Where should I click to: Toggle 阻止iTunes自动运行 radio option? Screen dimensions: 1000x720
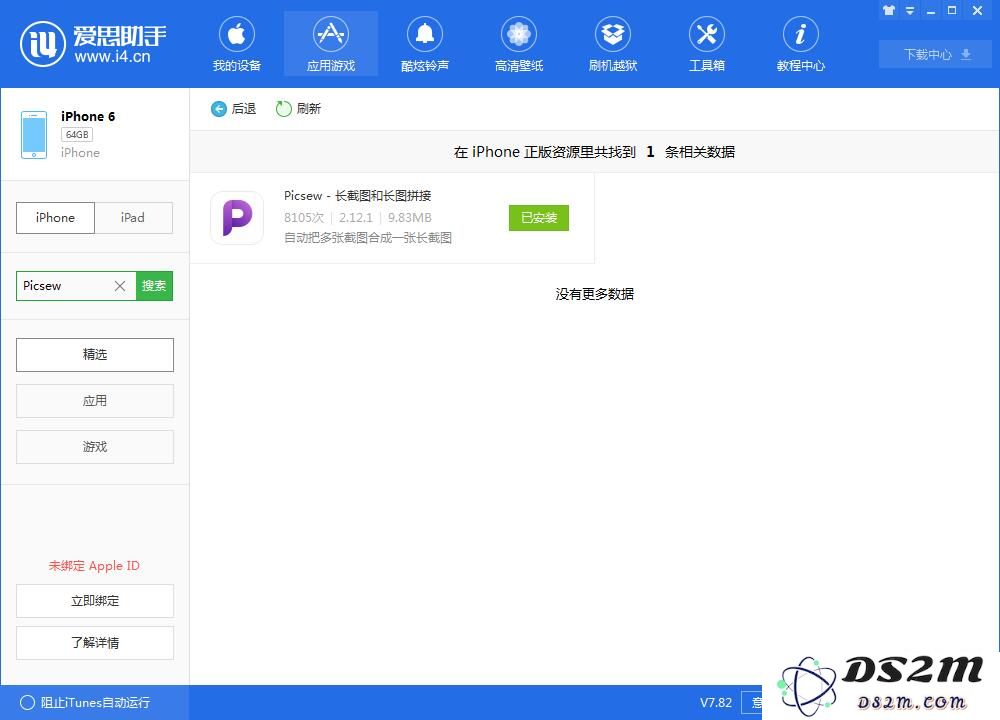point(85,702)
